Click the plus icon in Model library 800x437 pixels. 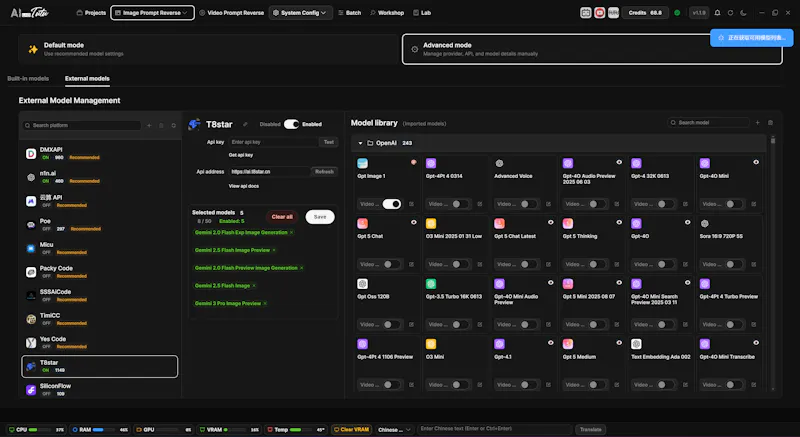point(758,122)
